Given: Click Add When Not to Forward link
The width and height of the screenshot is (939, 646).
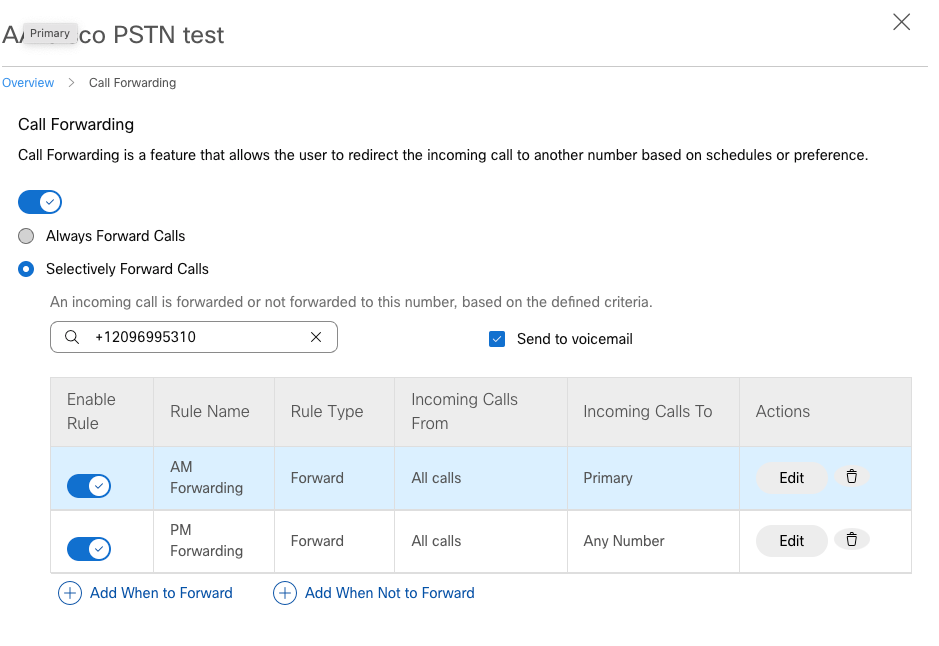Looking at the screenshot, I should click(x=390, y=593).
